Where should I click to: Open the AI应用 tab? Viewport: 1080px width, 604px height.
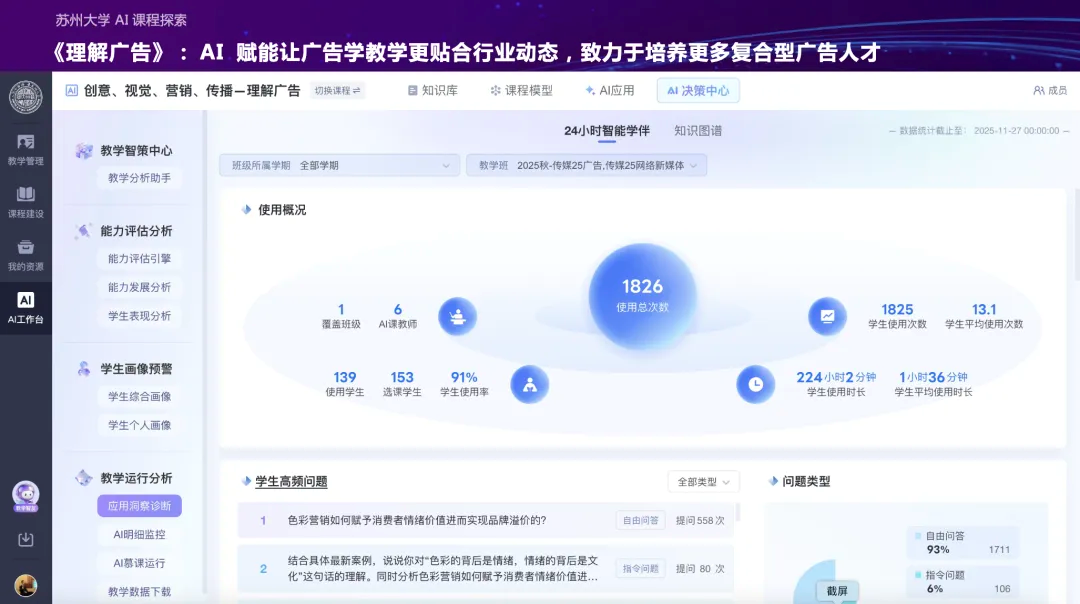click(610, 91)
